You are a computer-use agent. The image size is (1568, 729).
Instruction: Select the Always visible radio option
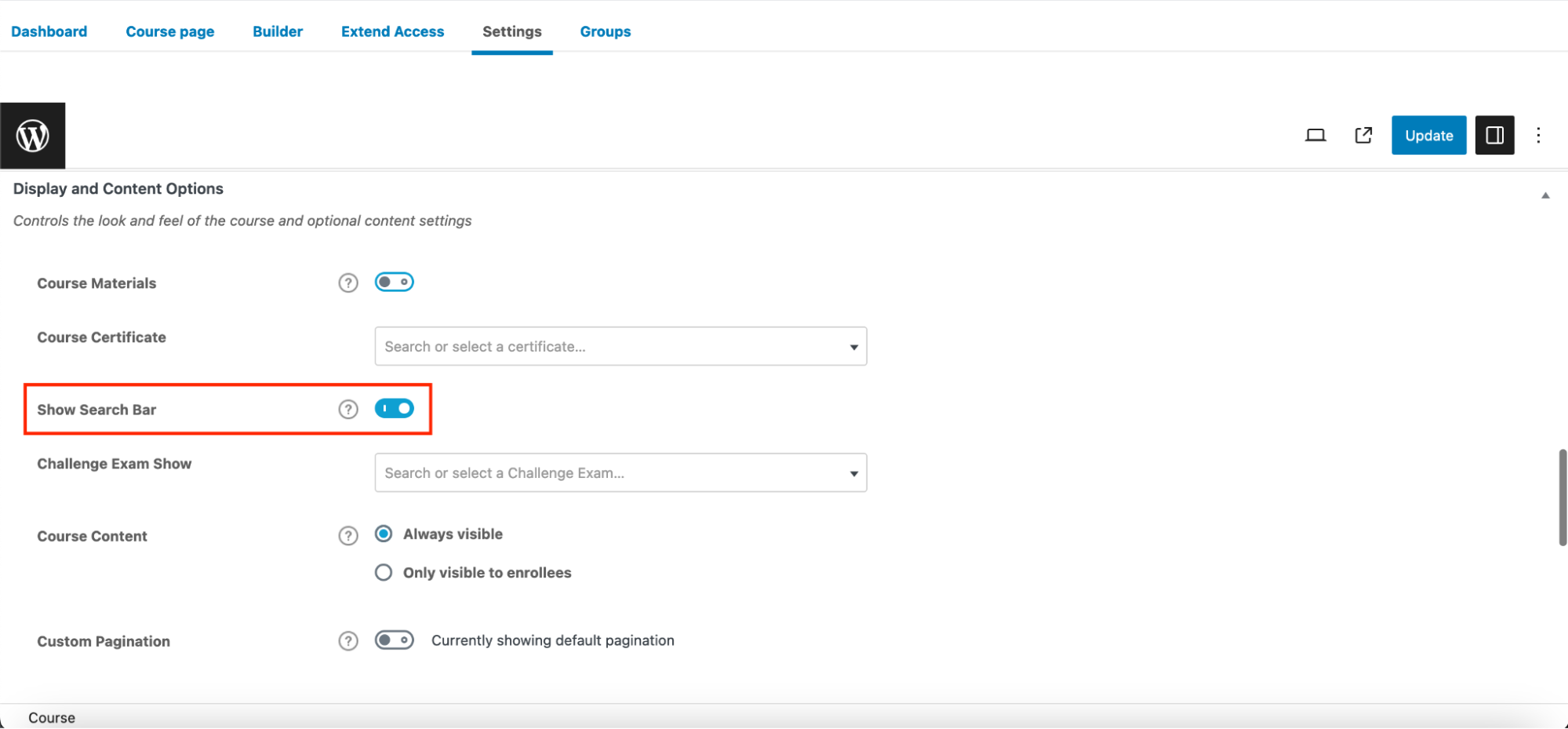pos(384,534)
